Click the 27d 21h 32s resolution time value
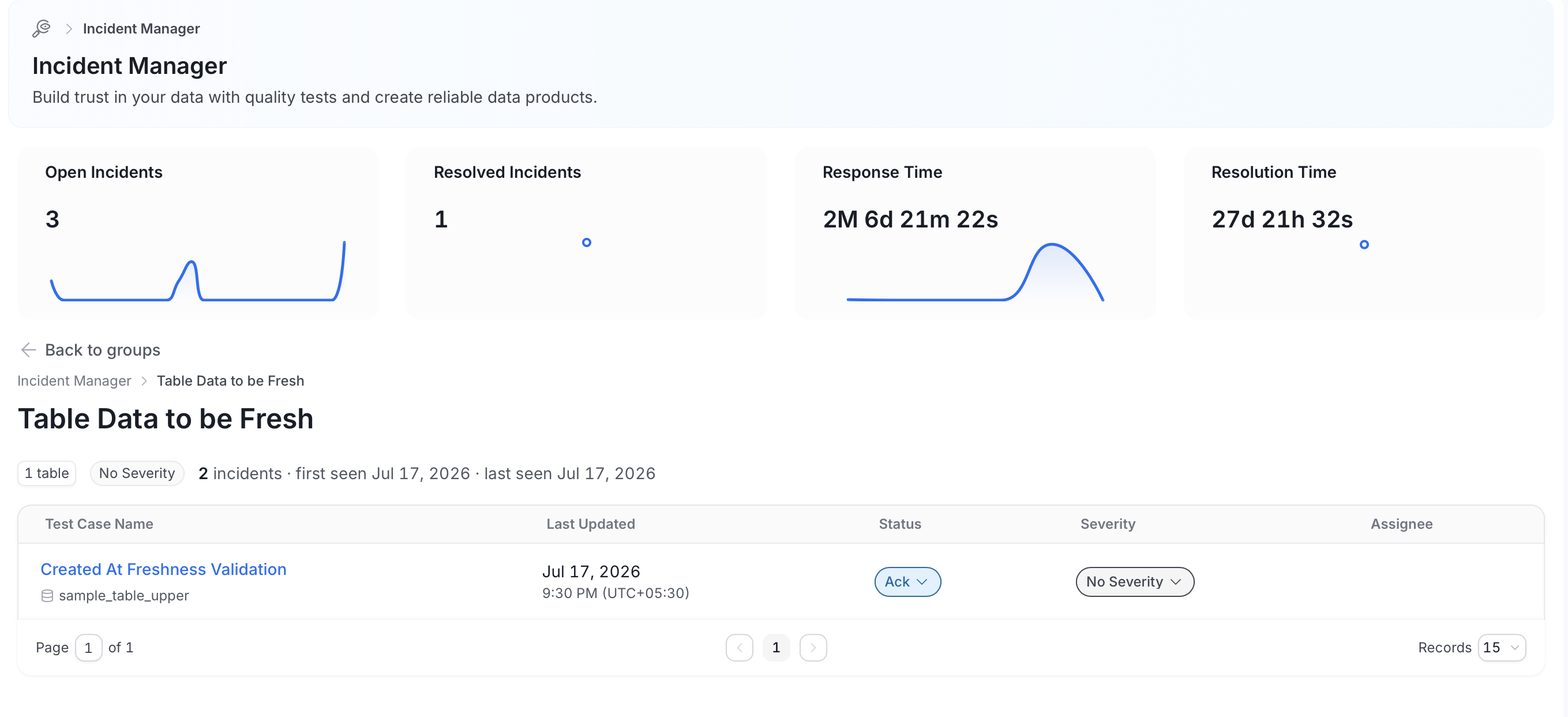 [x=1281, y=219]
